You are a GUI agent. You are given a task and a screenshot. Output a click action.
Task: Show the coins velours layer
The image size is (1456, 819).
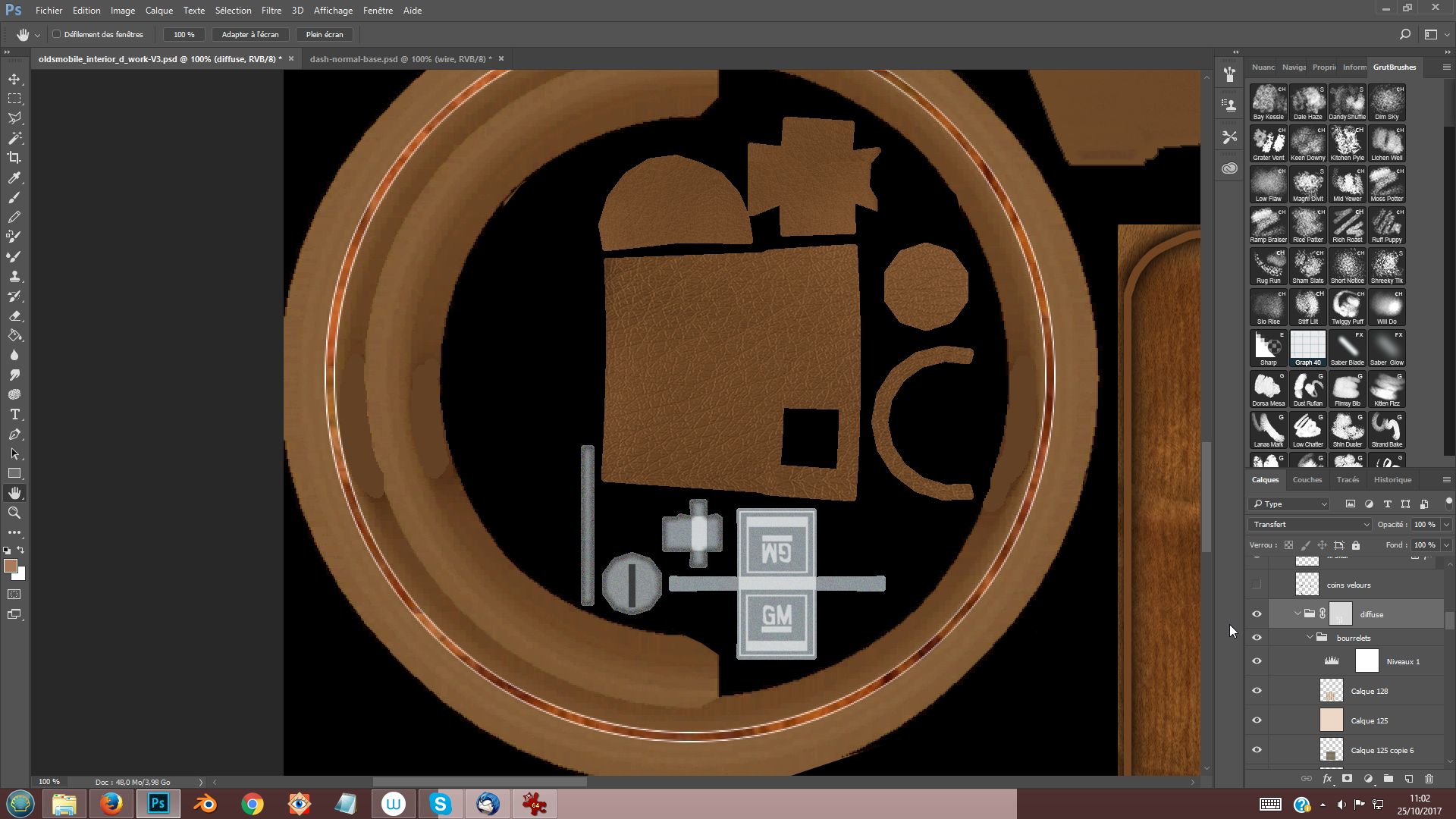tap(1257, 585)
